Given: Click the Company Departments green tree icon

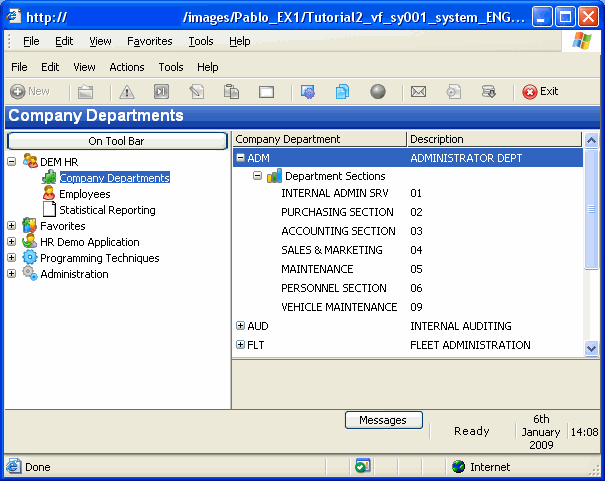Looking at the screenshot, I should [x=49, y=177].
